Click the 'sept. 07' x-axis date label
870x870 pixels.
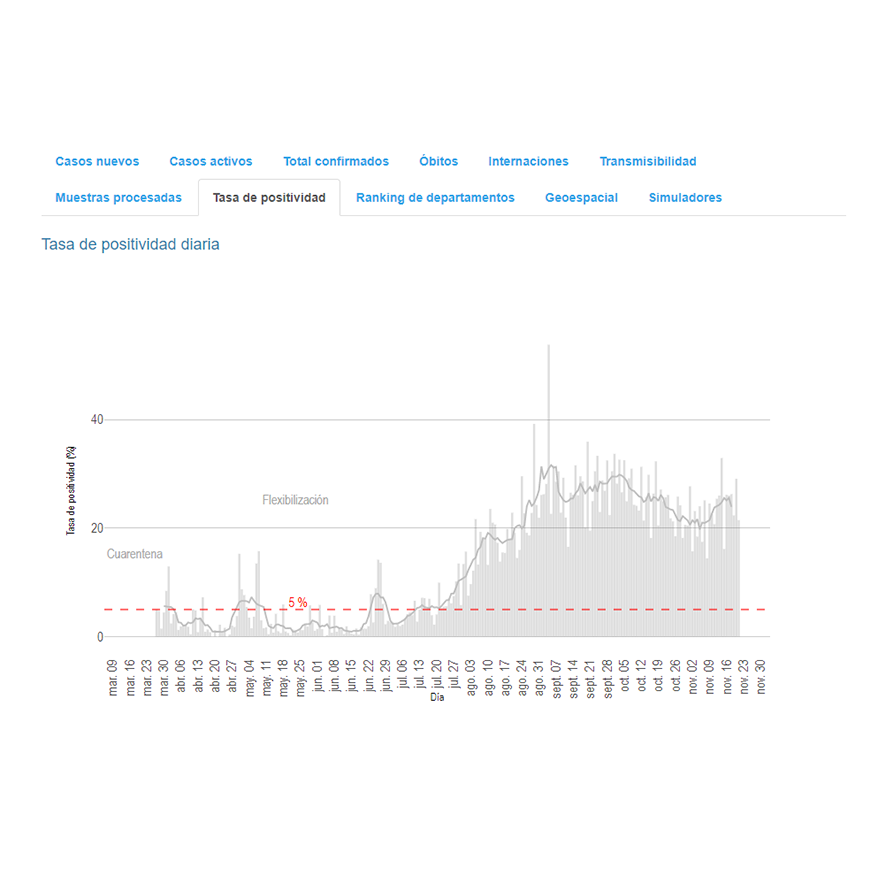tap(557, 674)
